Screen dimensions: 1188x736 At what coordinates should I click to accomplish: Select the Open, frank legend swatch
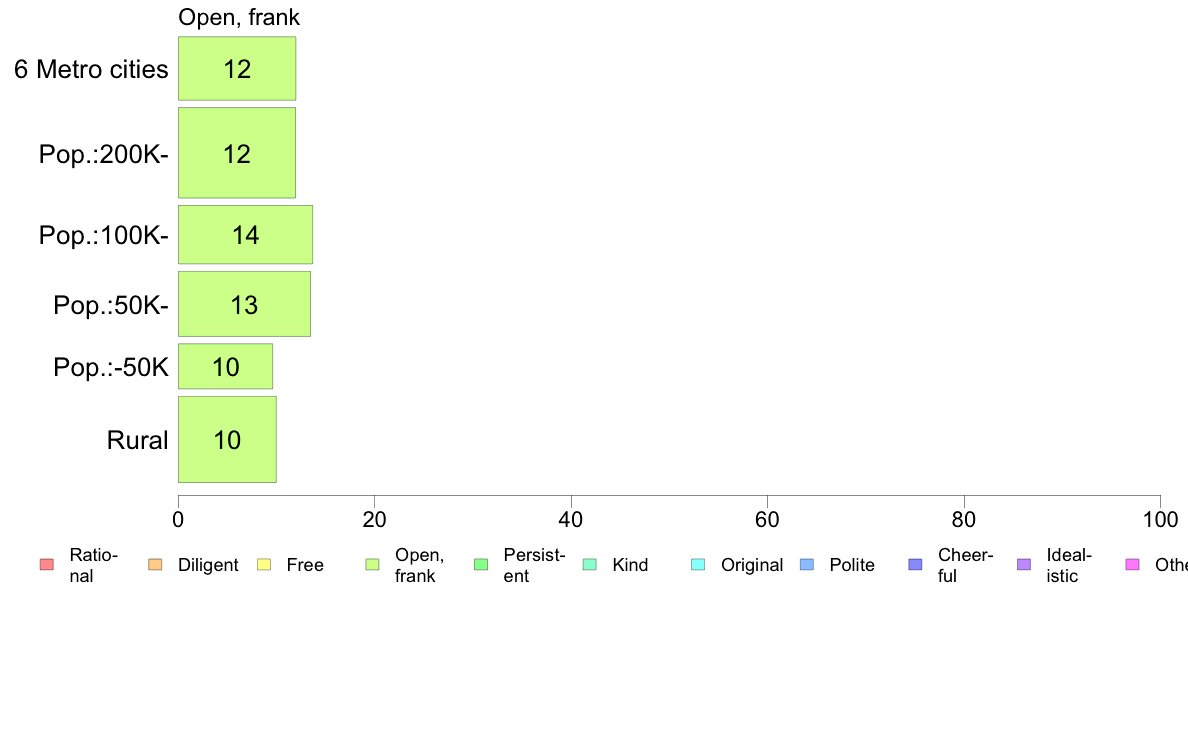click(372, 565)
